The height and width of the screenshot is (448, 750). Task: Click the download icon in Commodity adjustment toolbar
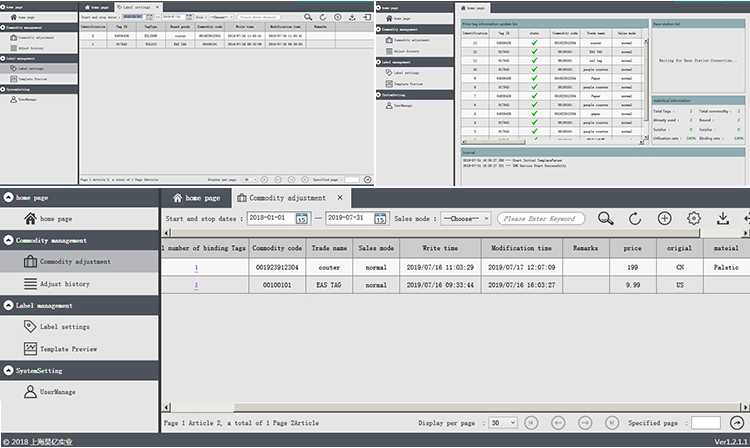pos(723,218)
